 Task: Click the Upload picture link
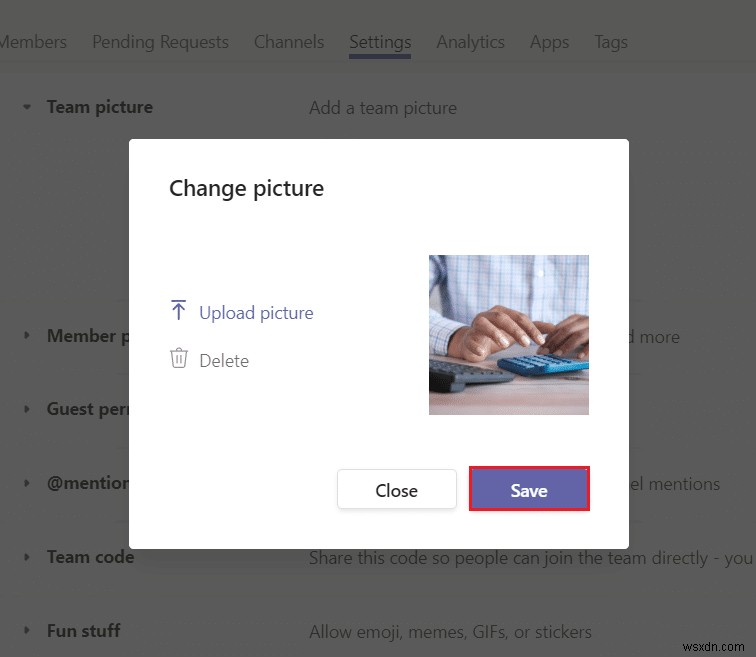coord(256,313)
